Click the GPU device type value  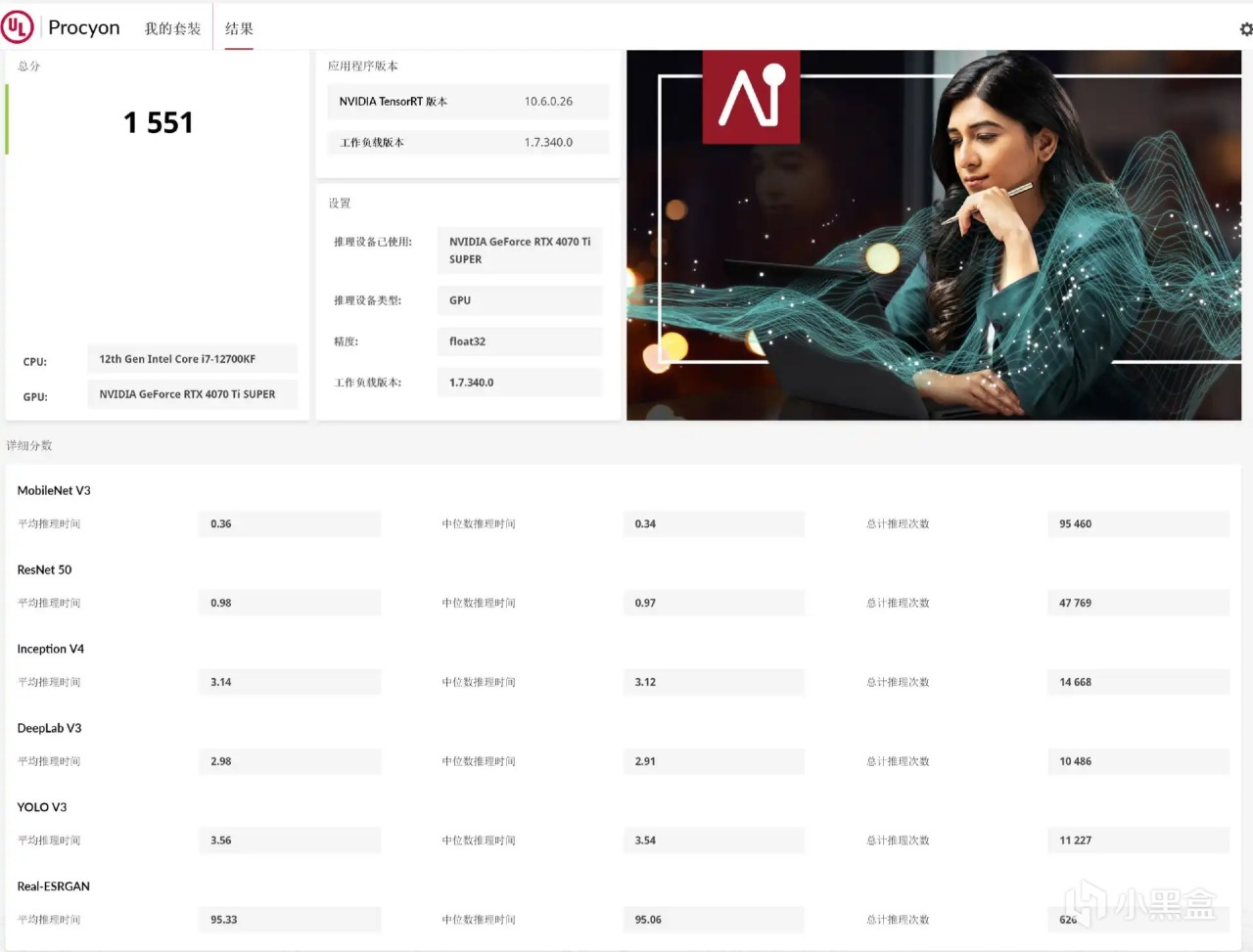click(520, 300)
